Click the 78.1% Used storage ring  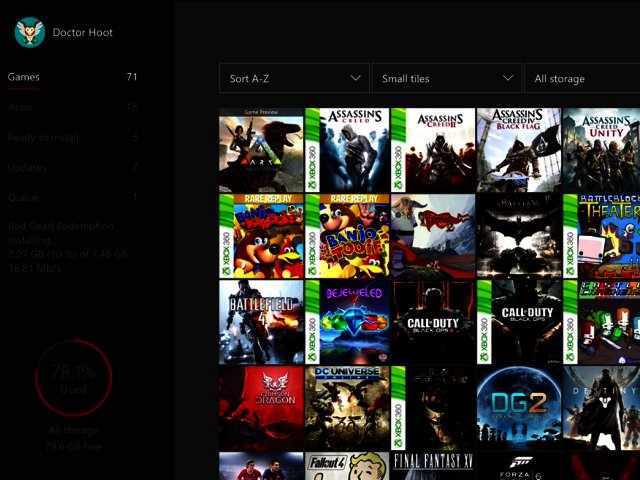[73, 378]
